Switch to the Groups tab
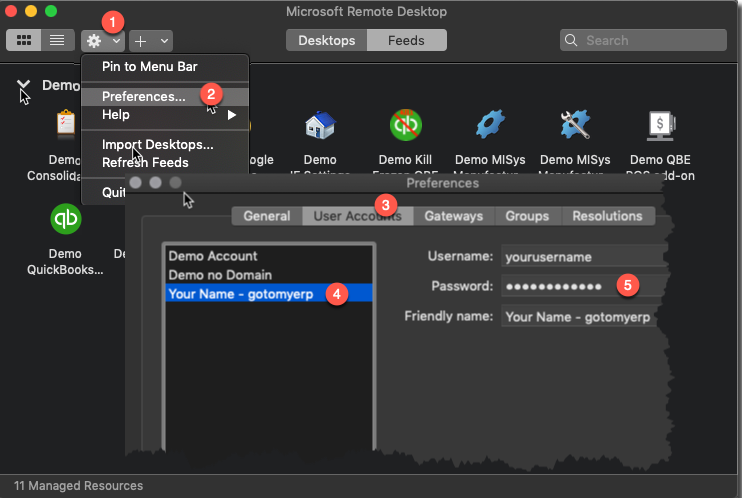Screen dimensions: 742x498 coord(527,216)
